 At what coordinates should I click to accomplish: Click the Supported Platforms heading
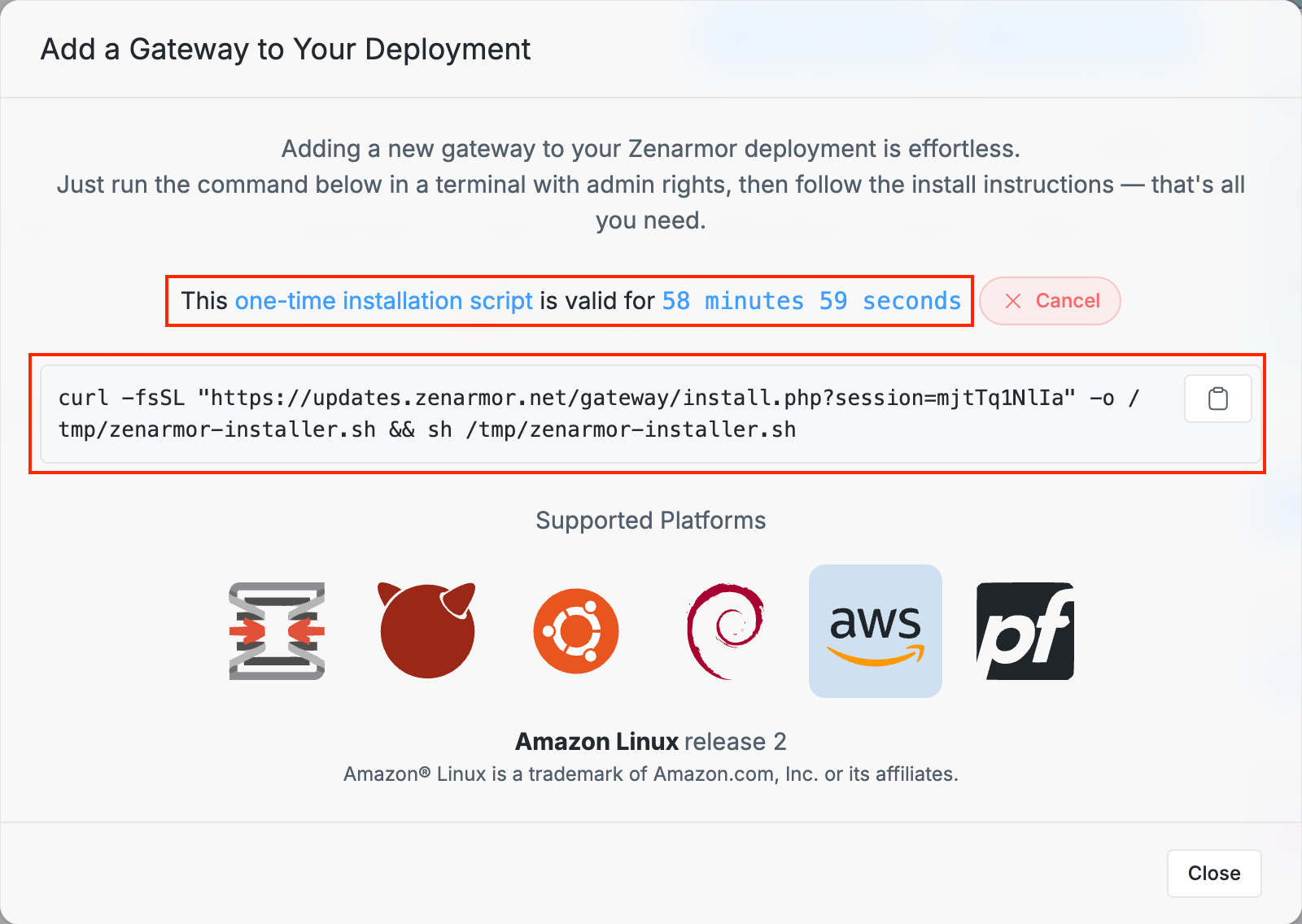click(x=650, y=521)
